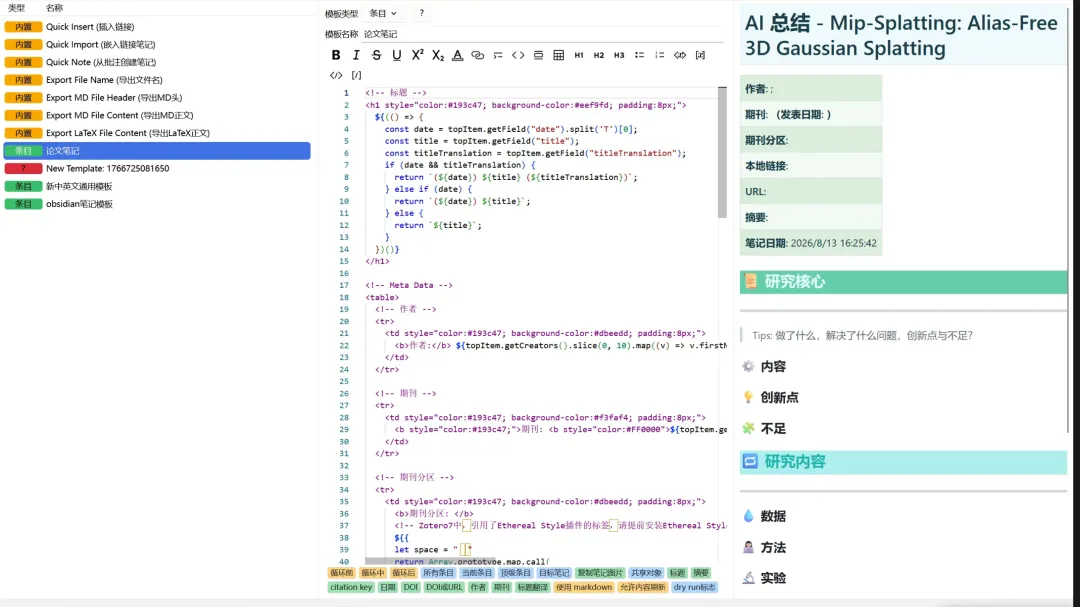The height and width of the screenshot is (607, 1080).
Task: Insert the 共享对象 snippet tag
Action: [x=645, y=573]
